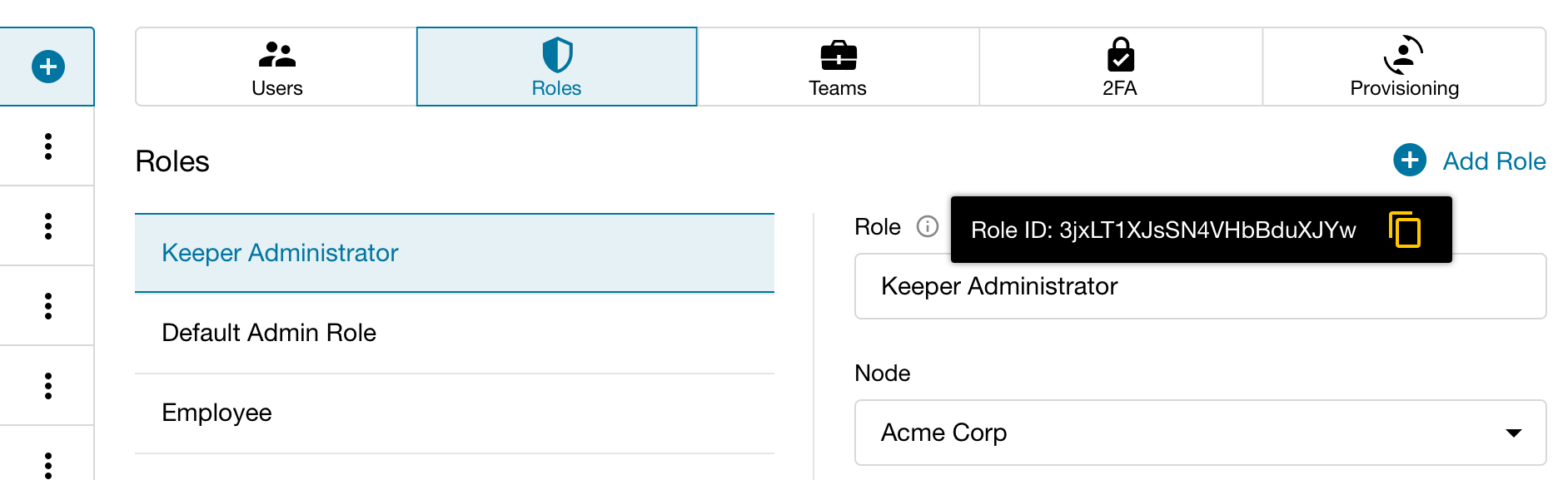Go to the 2FA tab
Image resolution: width=1568 pixels, height=480 pixels.
coord(1120,67)
